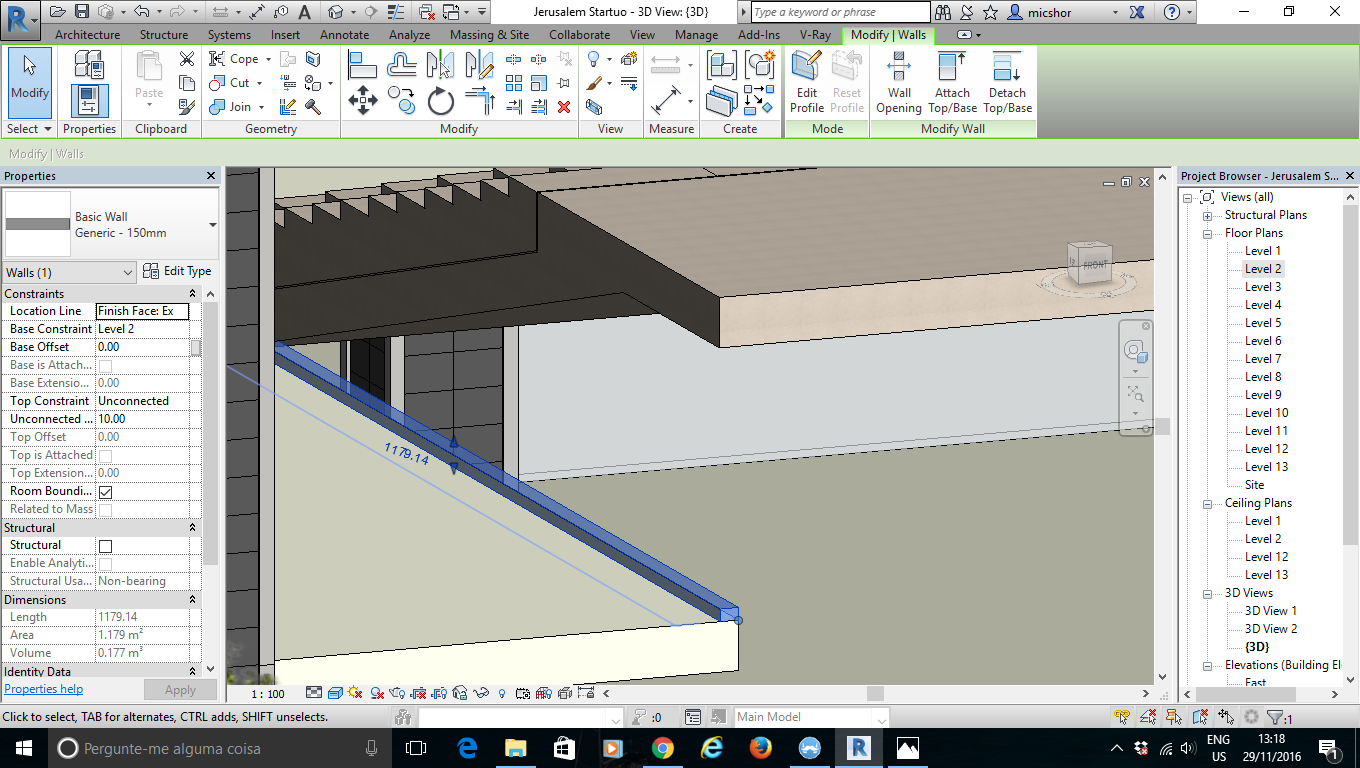1360x768 pixels.
Task: Click the Wall Opening tool
Action: click(x=899, y=83)
